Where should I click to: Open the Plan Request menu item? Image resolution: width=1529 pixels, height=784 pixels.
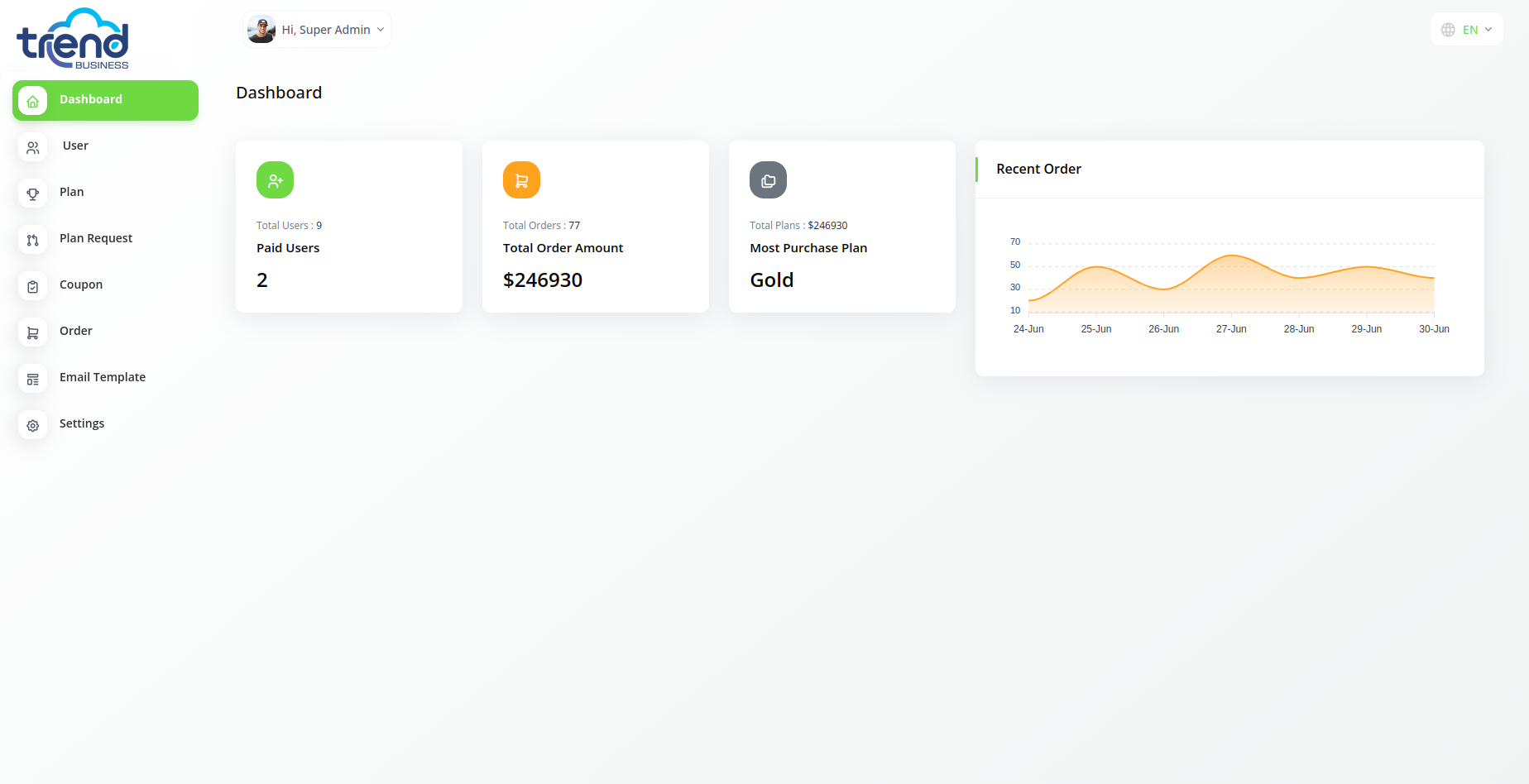pyautogui.click(x=96, y=238)
